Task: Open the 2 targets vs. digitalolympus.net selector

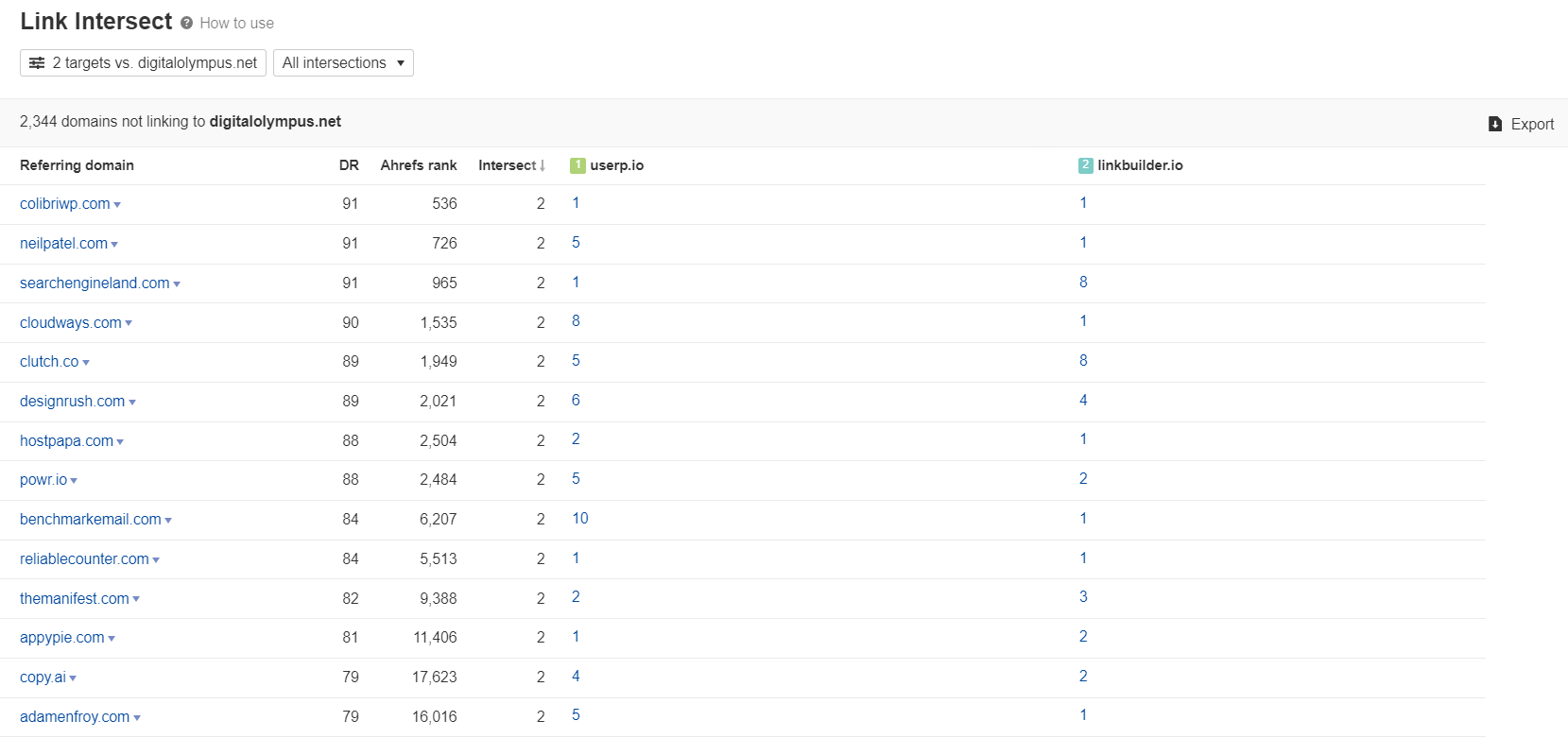Action: click(x=143, y=62)
